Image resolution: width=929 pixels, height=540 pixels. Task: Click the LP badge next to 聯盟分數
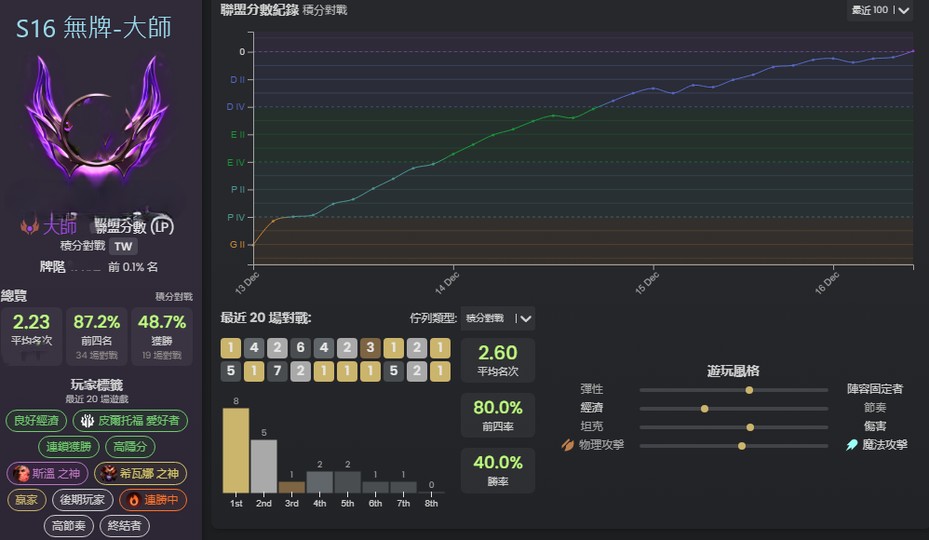(x=162, y=226)
